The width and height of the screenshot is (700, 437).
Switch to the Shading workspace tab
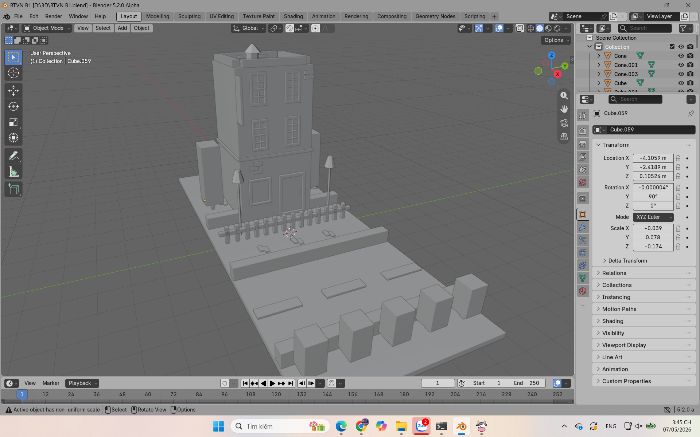pyautogui.click(x=293, y=16)
